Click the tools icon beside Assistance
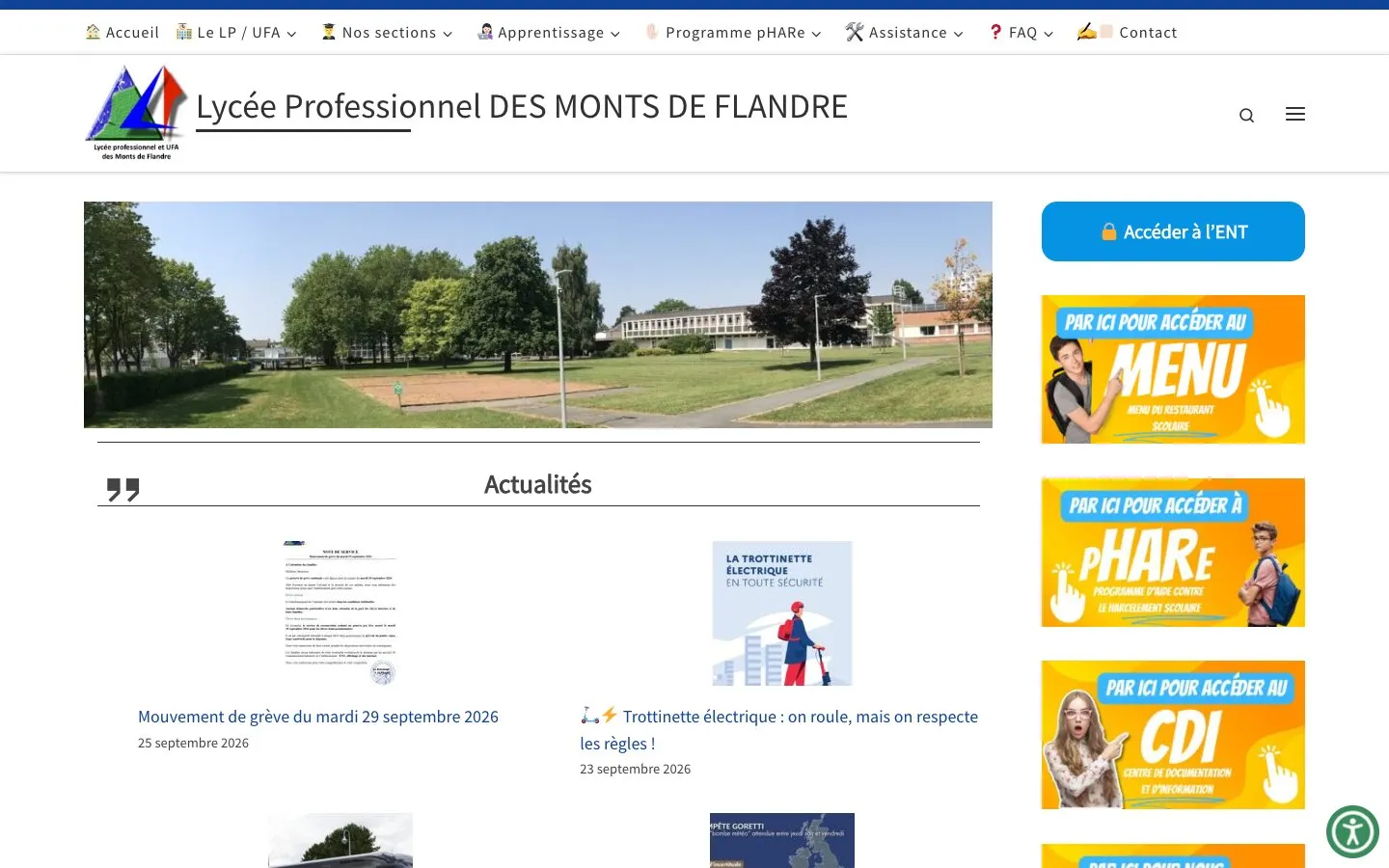Viewport: 1389px width, 868px height. point(855,32)
